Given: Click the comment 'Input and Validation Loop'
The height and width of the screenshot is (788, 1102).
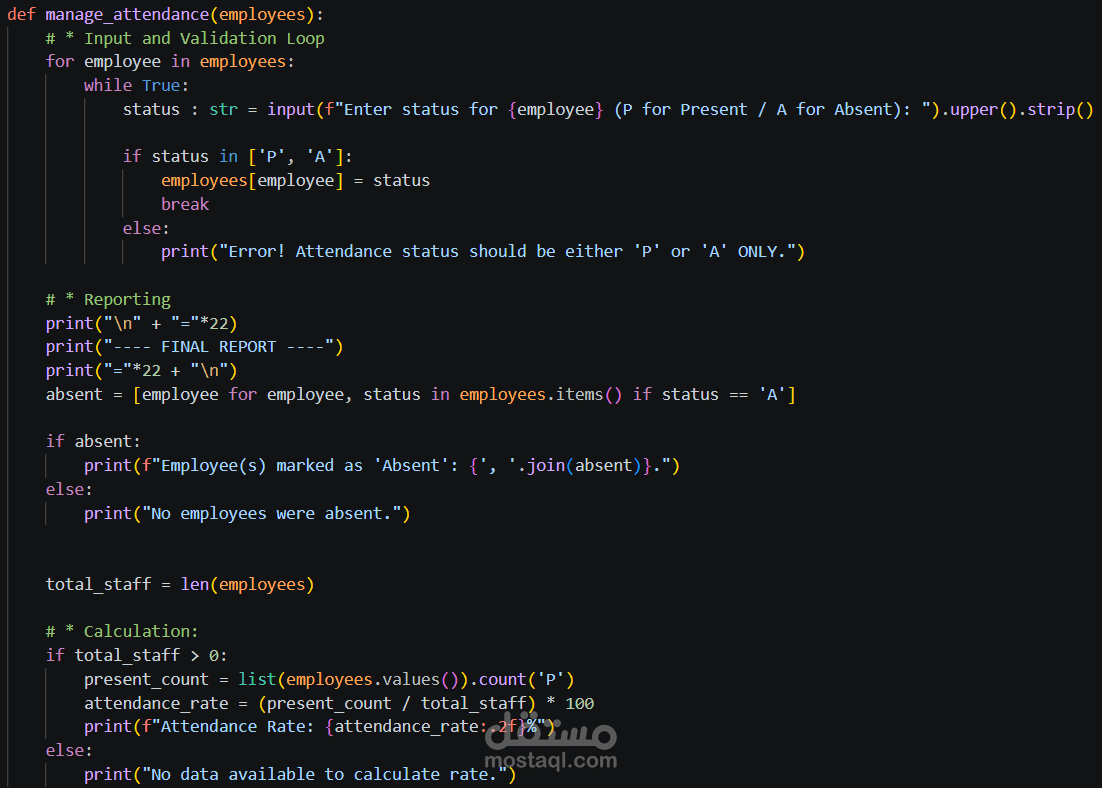Looking at the screenshot, I should pyautogui.click(x=204, y=38).
